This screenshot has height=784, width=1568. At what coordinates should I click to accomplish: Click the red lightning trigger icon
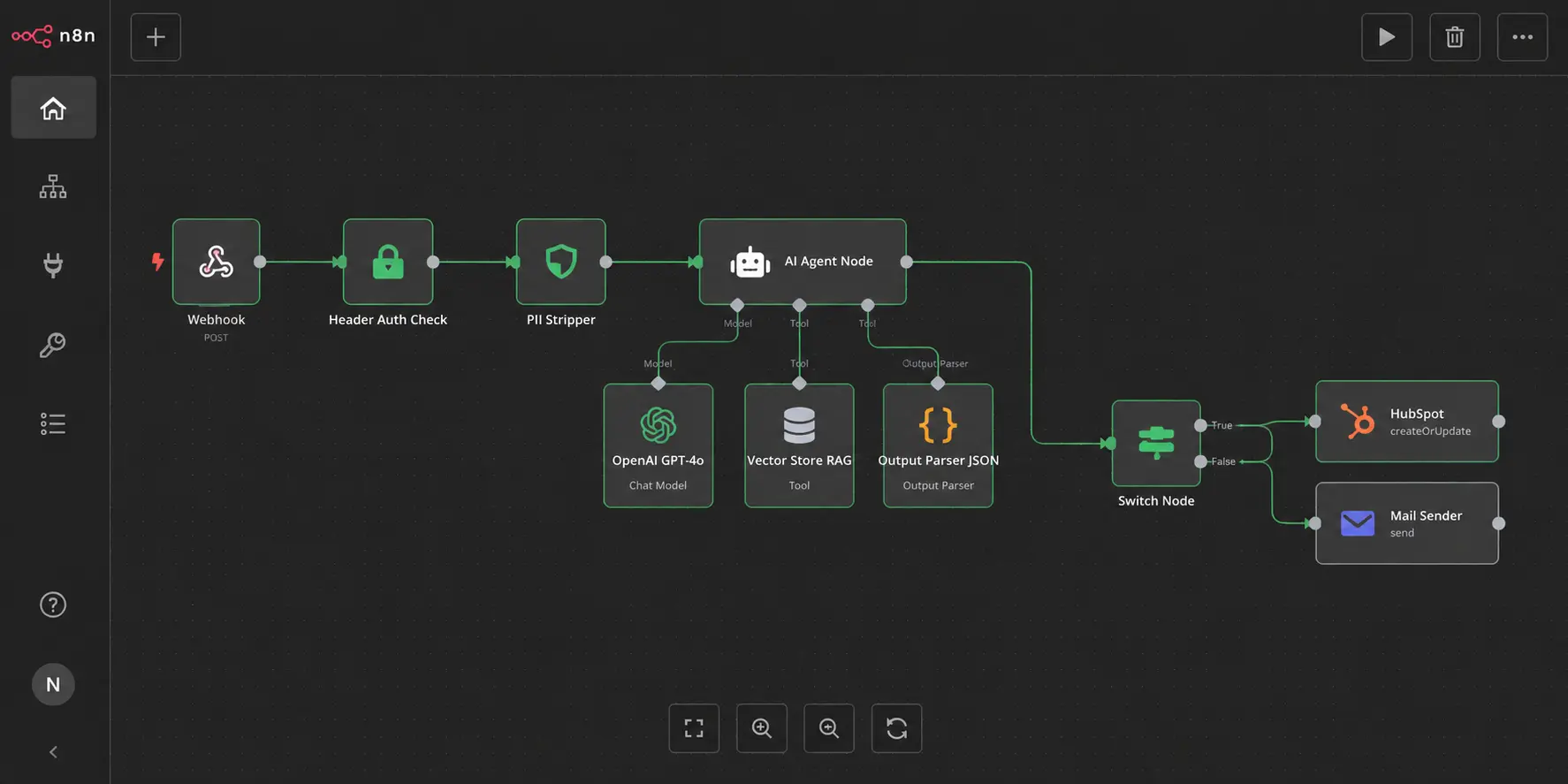157,262
